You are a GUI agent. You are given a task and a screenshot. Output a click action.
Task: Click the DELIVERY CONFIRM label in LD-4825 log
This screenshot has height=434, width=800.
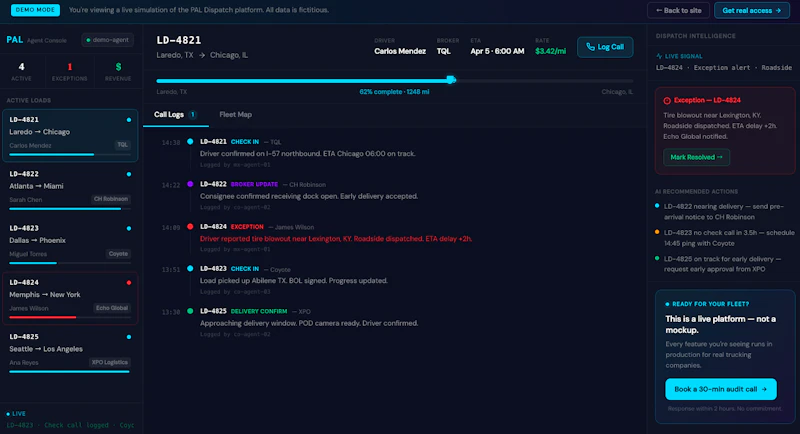[x=259, y=311]
